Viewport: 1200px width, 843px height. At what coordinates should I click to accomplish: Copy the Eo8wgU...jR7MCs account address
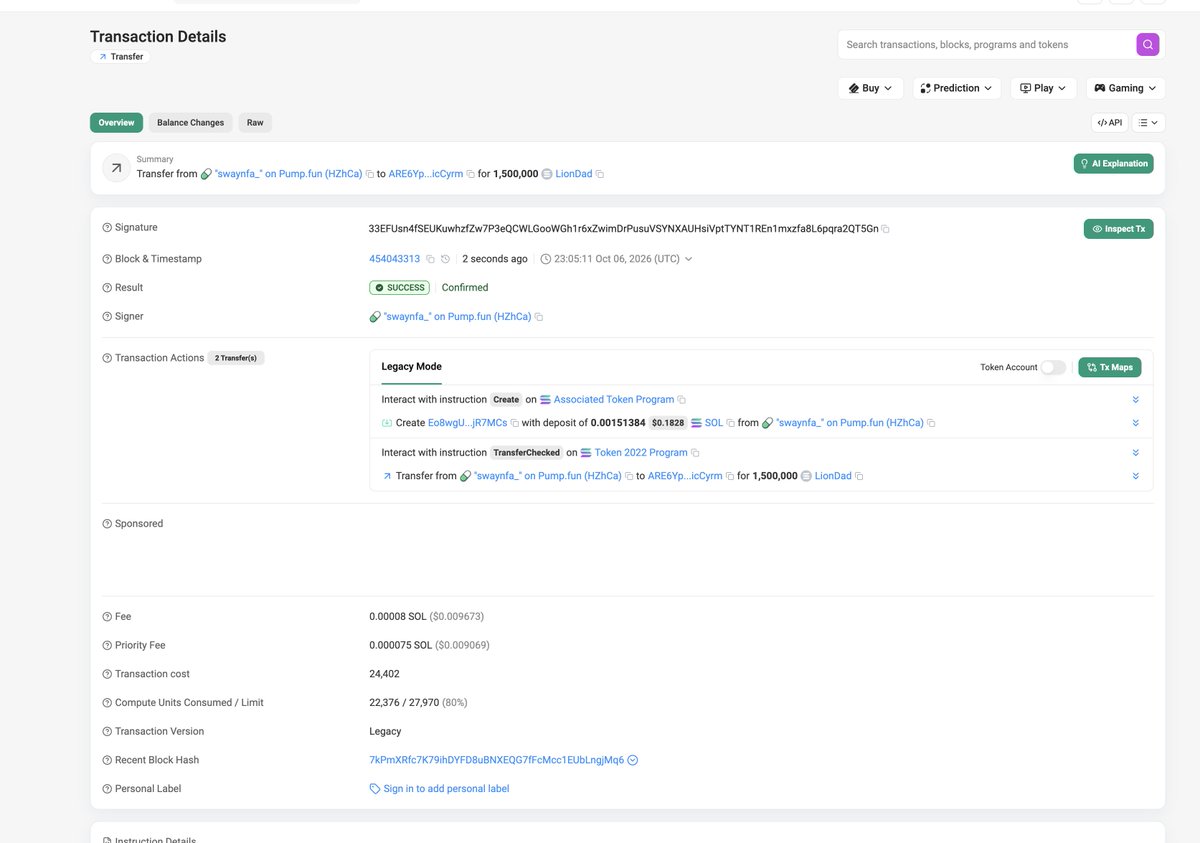[515, 423]
